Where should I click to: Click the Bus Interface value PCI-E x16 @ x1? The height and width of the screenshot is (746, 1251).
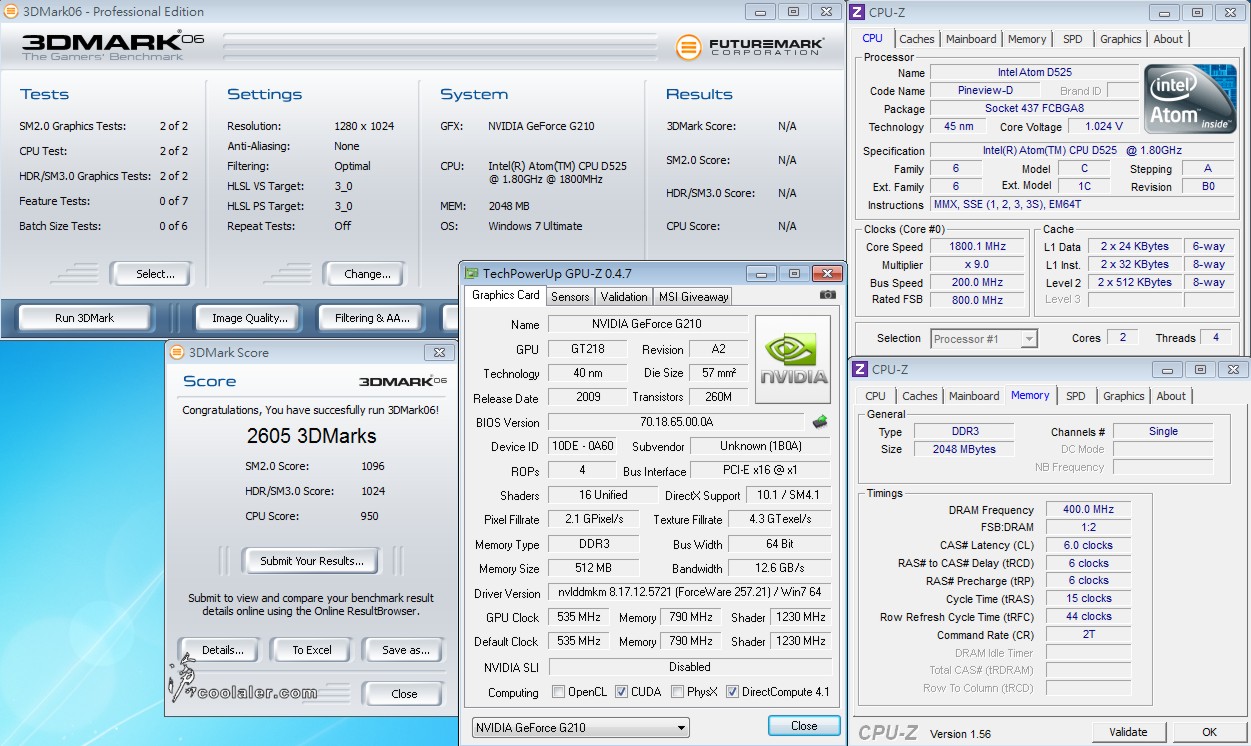[760, 471]
